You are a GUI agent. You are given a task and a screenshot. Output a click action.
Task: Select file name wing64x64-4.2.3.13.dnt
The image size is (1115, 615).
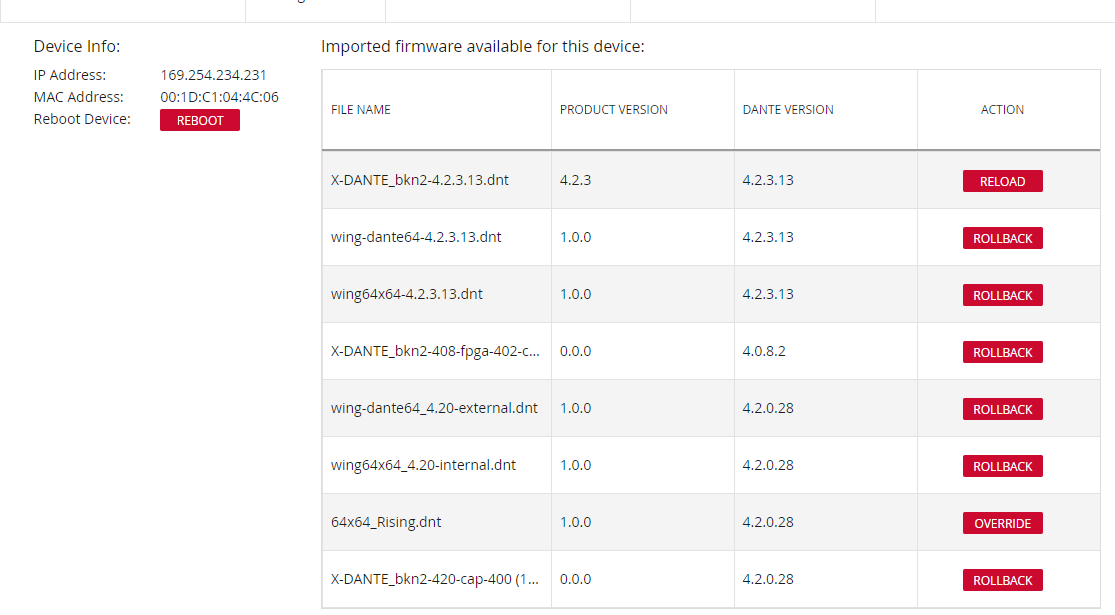pos(407,294)
